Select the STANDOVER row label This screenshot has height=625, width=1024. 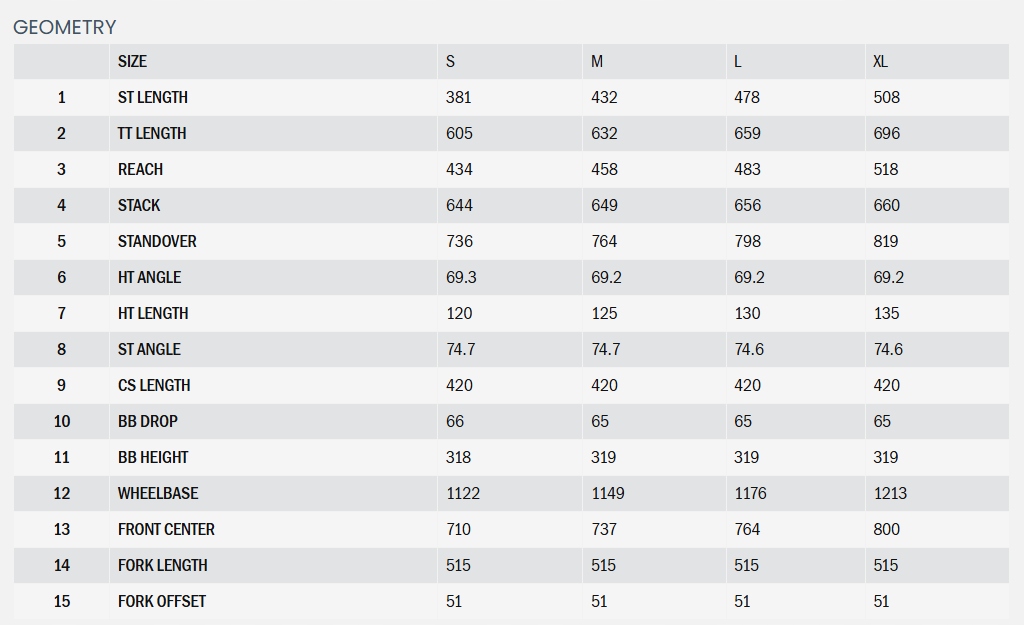point(157,241)
